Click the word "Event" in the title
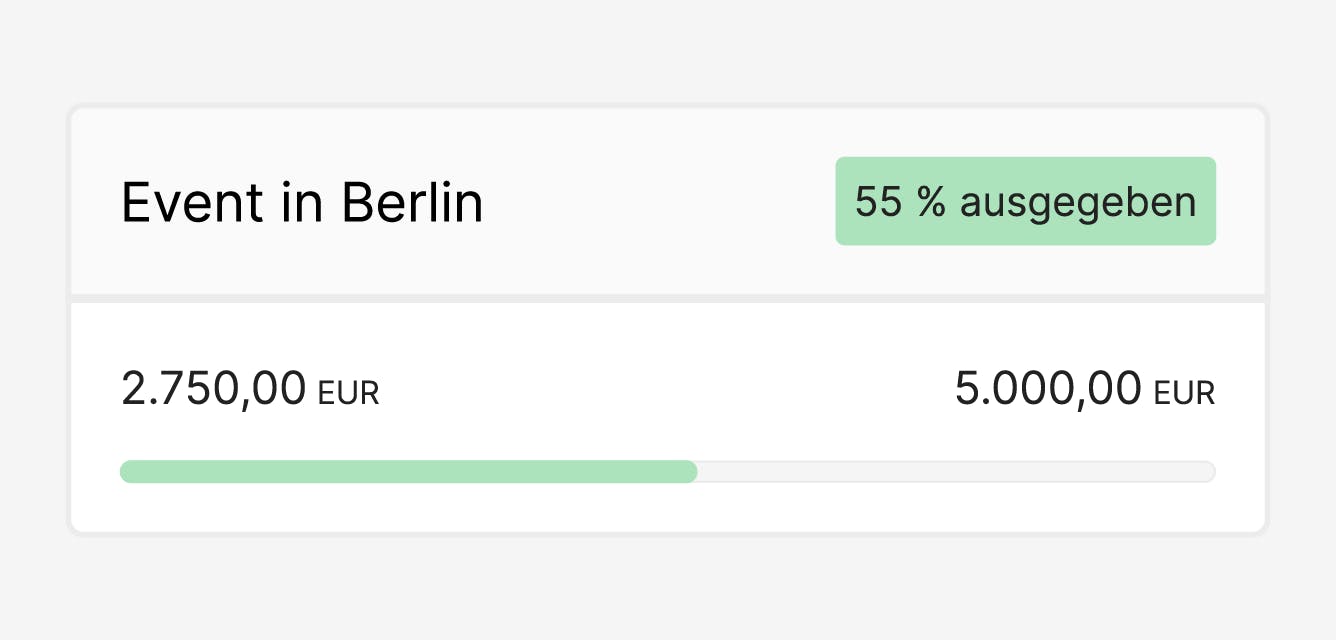The width and height of the screenshot is (1336, 640). coord(192,203)
